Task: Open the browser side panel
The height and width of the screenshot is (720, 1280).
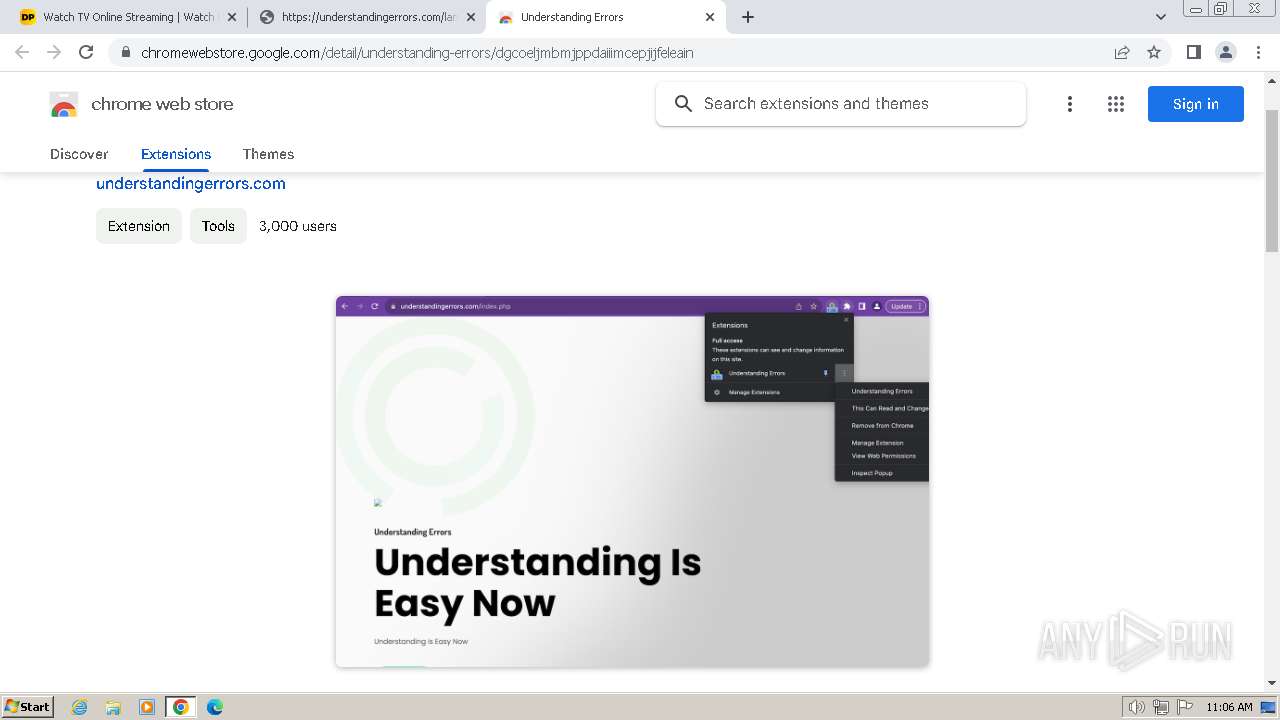Action: [x=1193, y=52]
